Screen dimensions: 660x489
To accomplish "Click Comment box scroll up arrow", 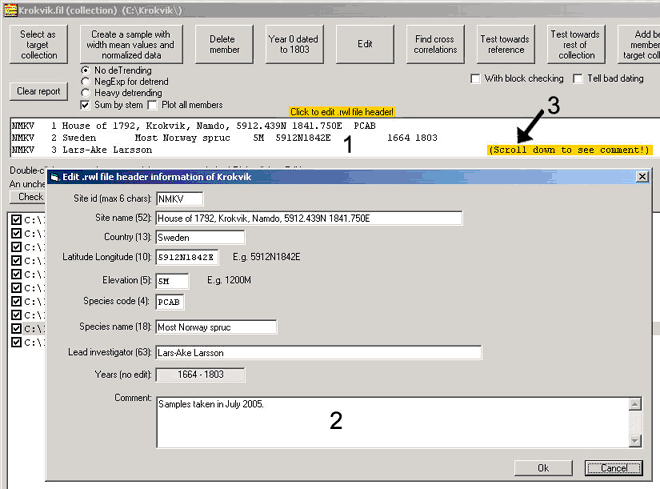I will click(635, 404).
